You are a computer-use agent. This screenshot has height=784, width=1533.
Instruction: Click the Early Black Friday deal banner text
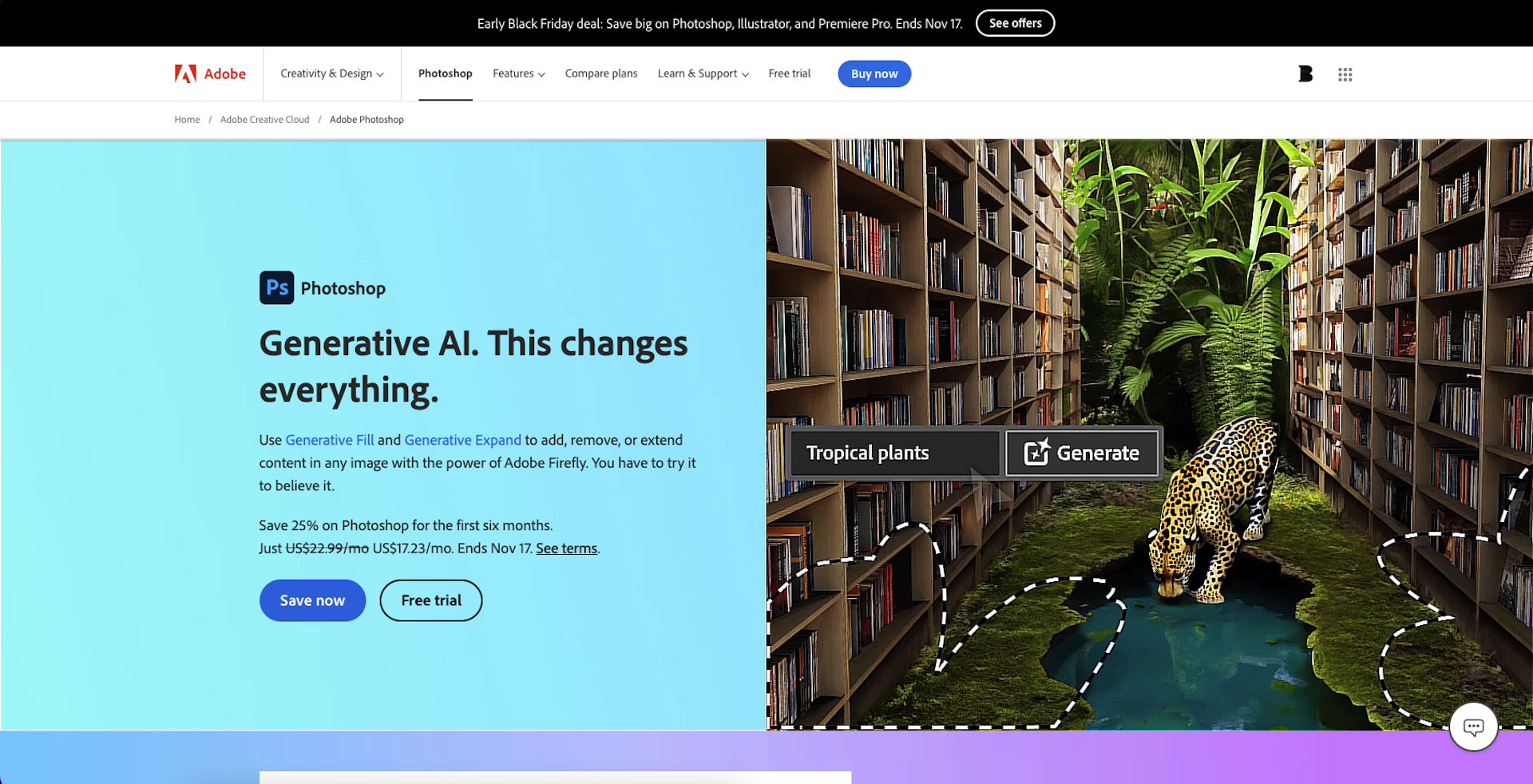720,23
